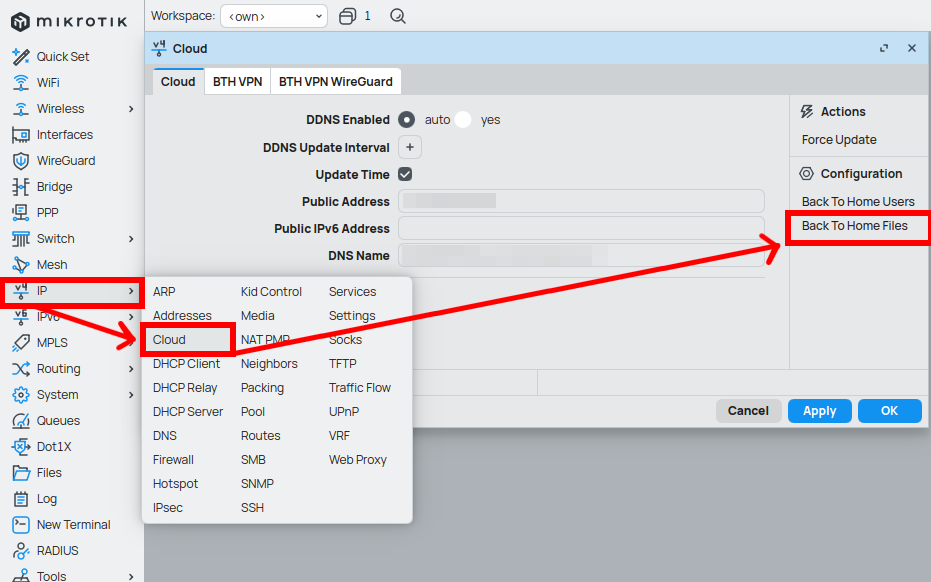The width and height of the screenshot is (931, 582).
Task: Choose Hotspot in the IP submenu
Action: [175, 484]
